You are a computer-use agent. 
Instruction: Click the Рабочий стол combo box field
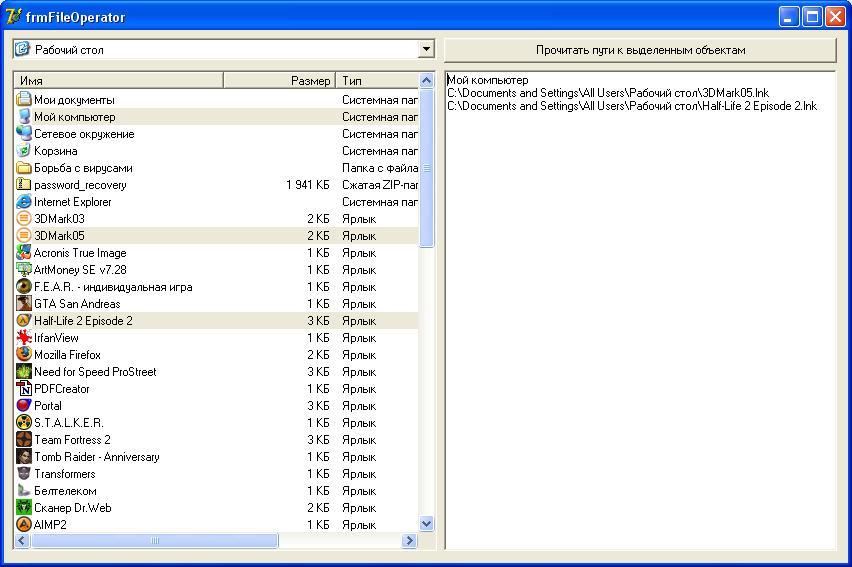pos(223,49)
